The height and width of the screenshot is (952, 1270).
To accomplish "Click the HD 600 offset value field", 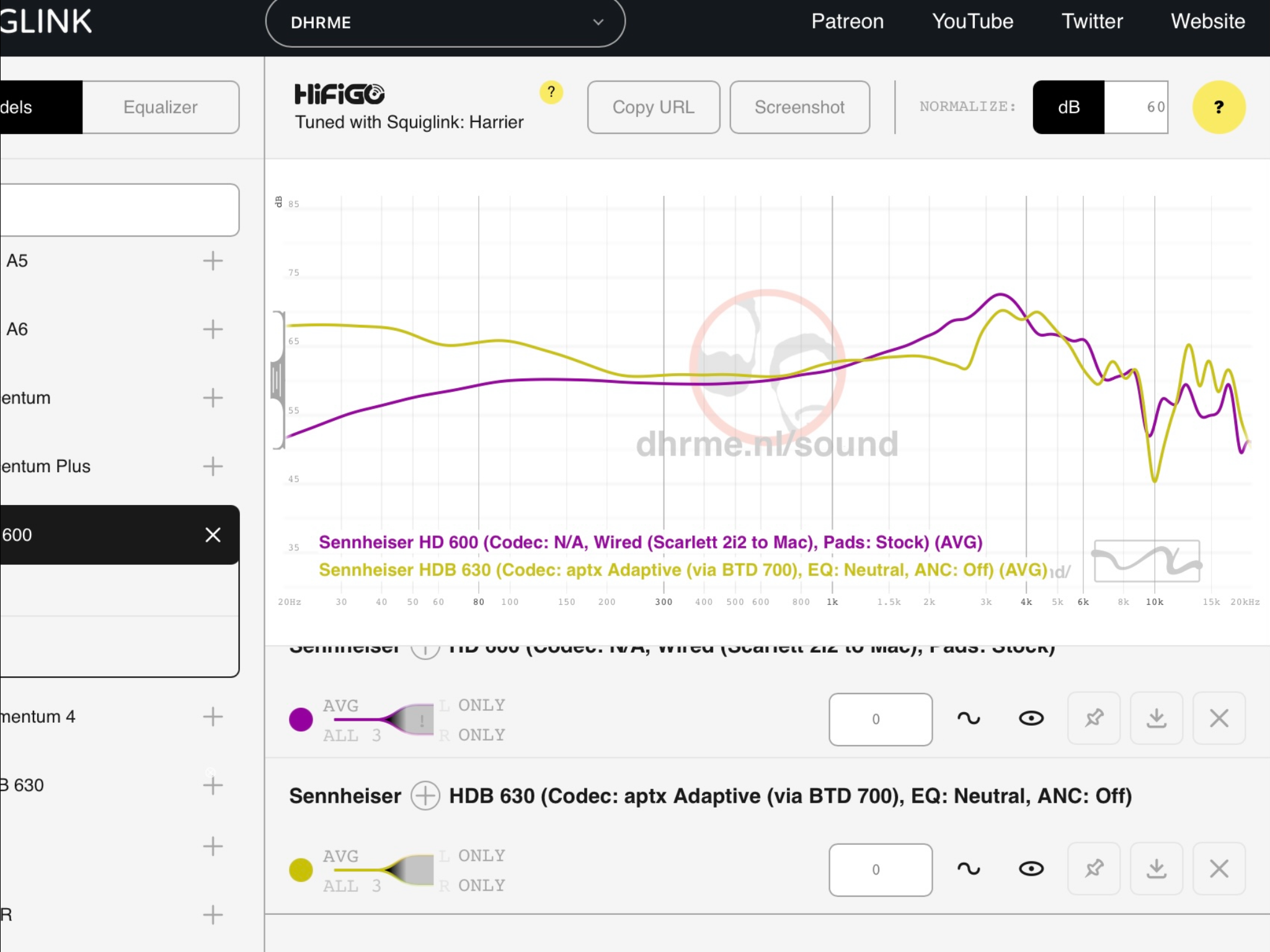I will [881, 720].
